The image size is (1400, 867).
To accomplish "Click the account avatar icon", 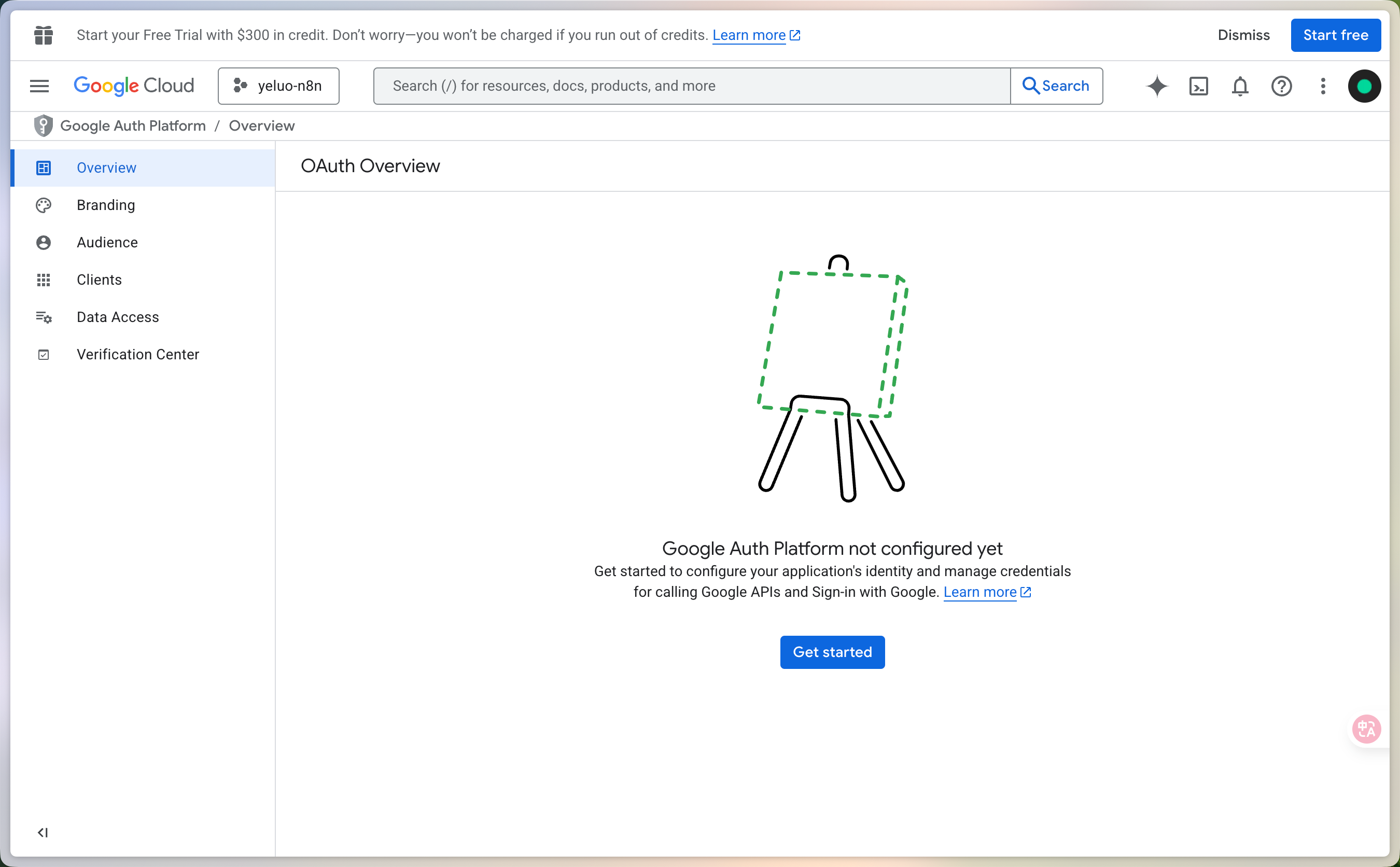I will (x=1364, y=86).
